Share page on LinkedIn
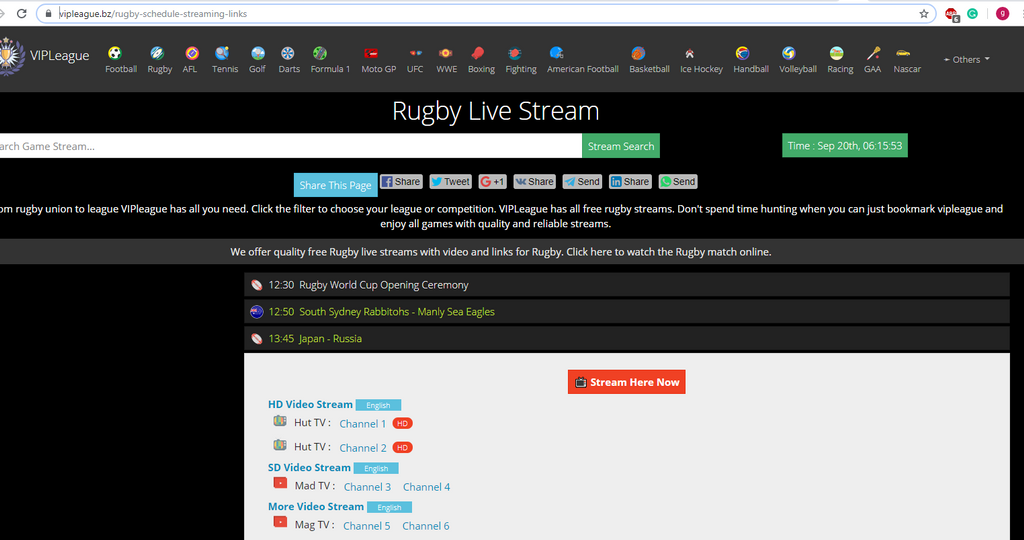 click(630, 182)
